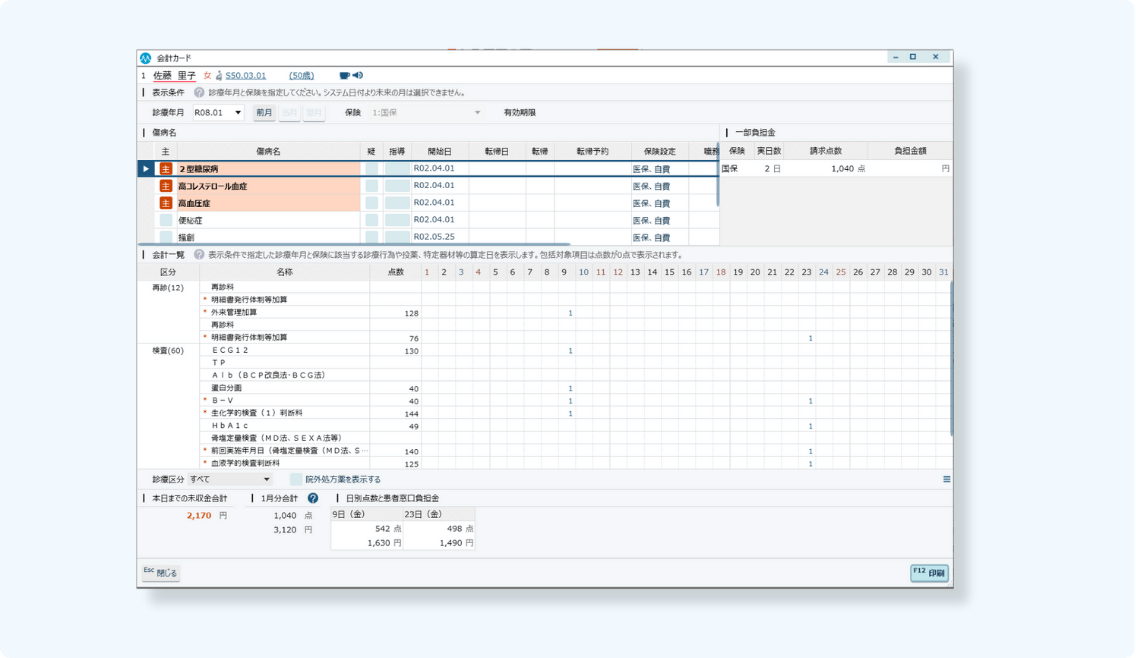Click the orange 主 icon for 2型糖尿病

166,169
